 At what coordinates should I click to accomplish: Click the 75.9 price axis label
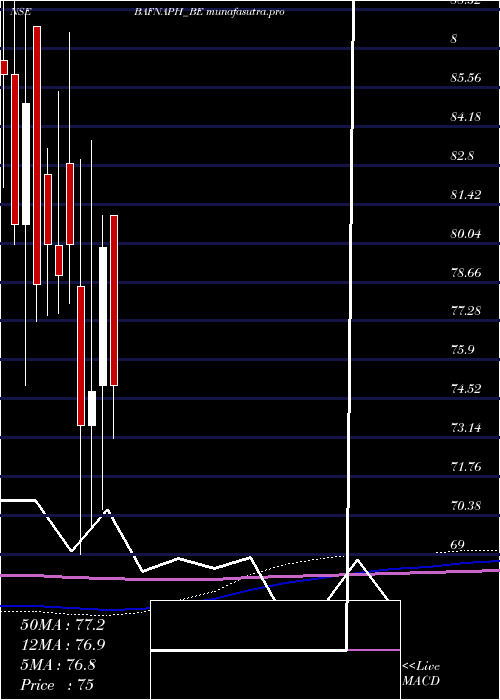(462, 350)
